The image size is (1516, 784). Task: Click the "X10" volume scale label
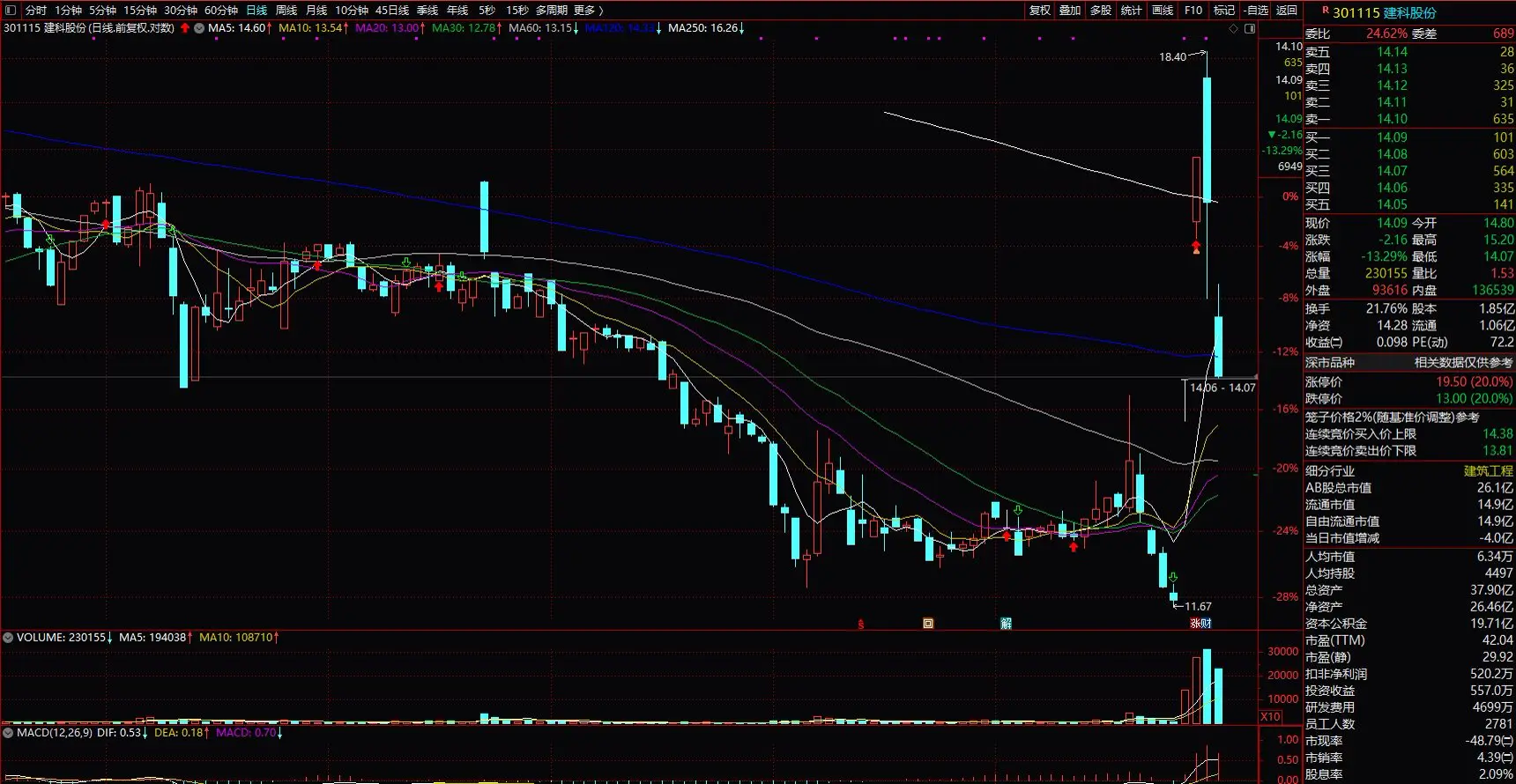pyautogui.click(x=1270, y=717)
